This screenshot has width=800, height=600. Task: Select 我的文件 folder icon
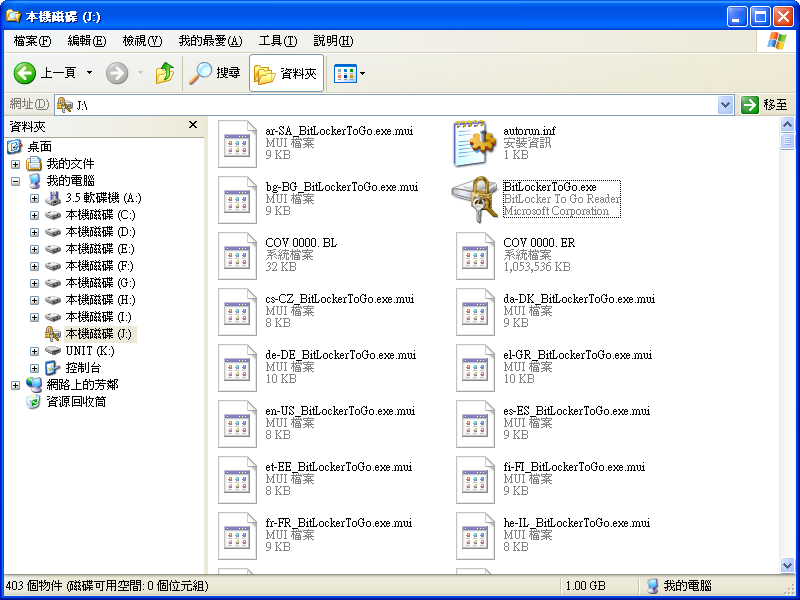coord(34,164)
